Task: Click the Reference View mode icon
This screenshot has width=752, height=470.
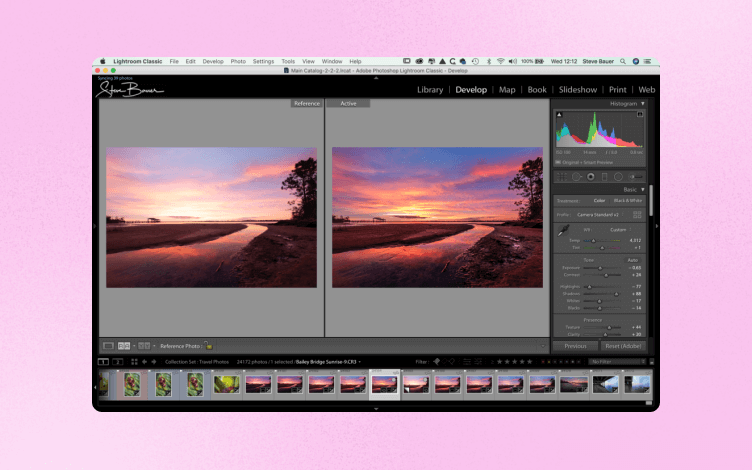Action: click(125, 345)
